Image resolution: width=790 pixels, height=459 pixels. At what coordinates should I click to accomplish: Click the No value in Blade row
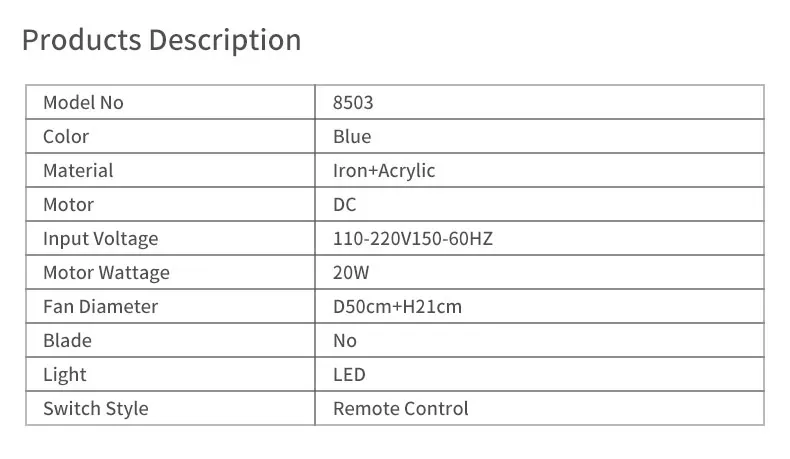pos(345,341)
